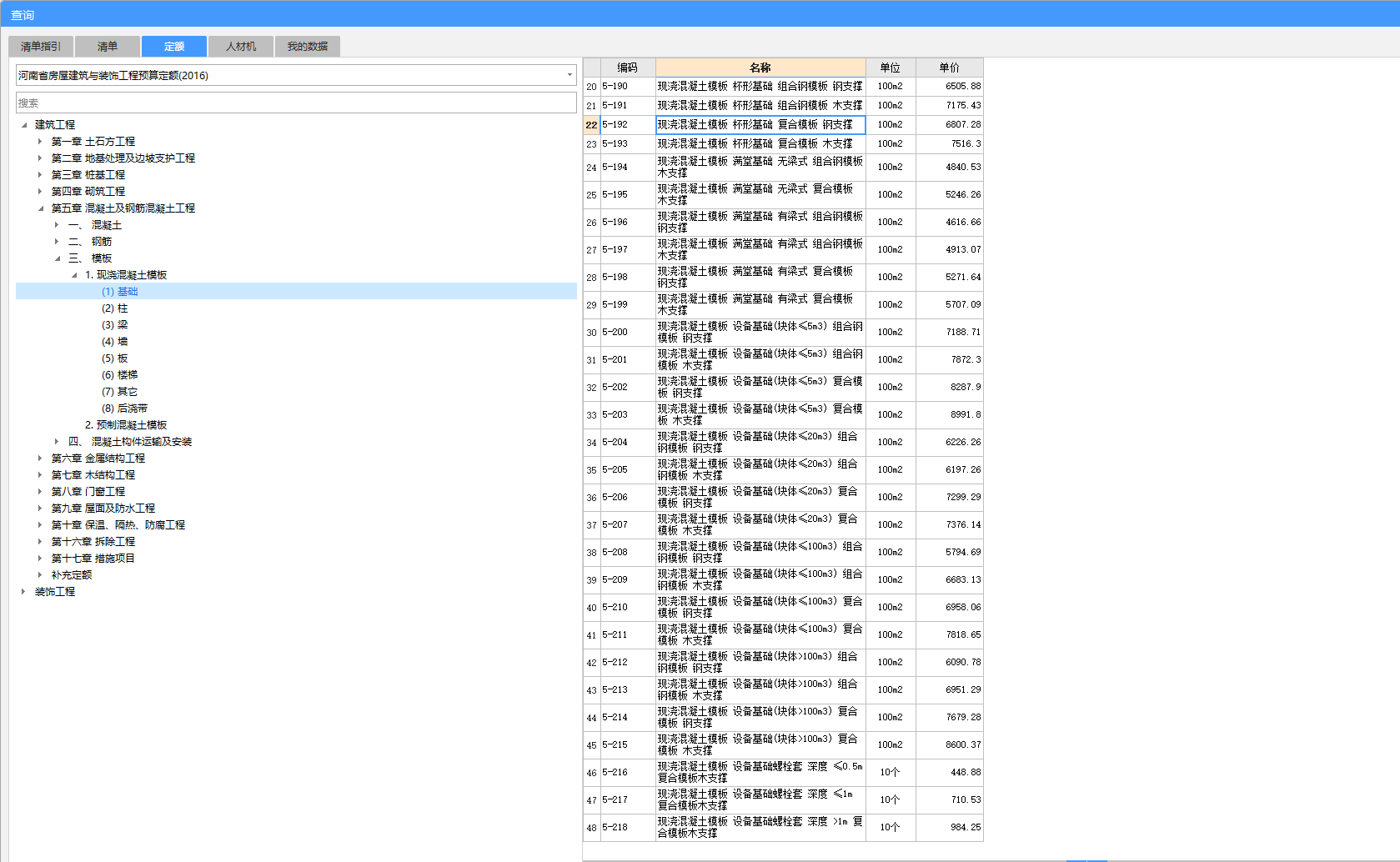The image size is (1400, 862).
Task: Select quota code 5-200 cell
Action: (x=628, y=333)
